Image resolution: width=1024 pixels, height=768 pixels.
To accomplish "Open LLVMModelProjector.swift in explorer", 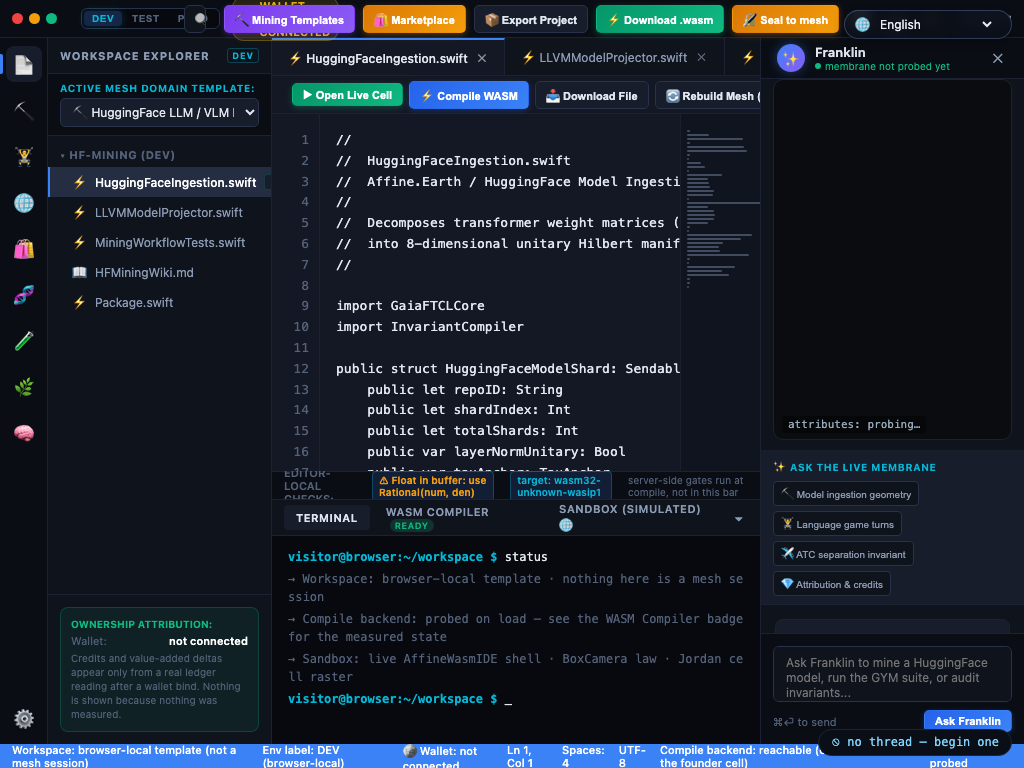I will pos(159,212).
